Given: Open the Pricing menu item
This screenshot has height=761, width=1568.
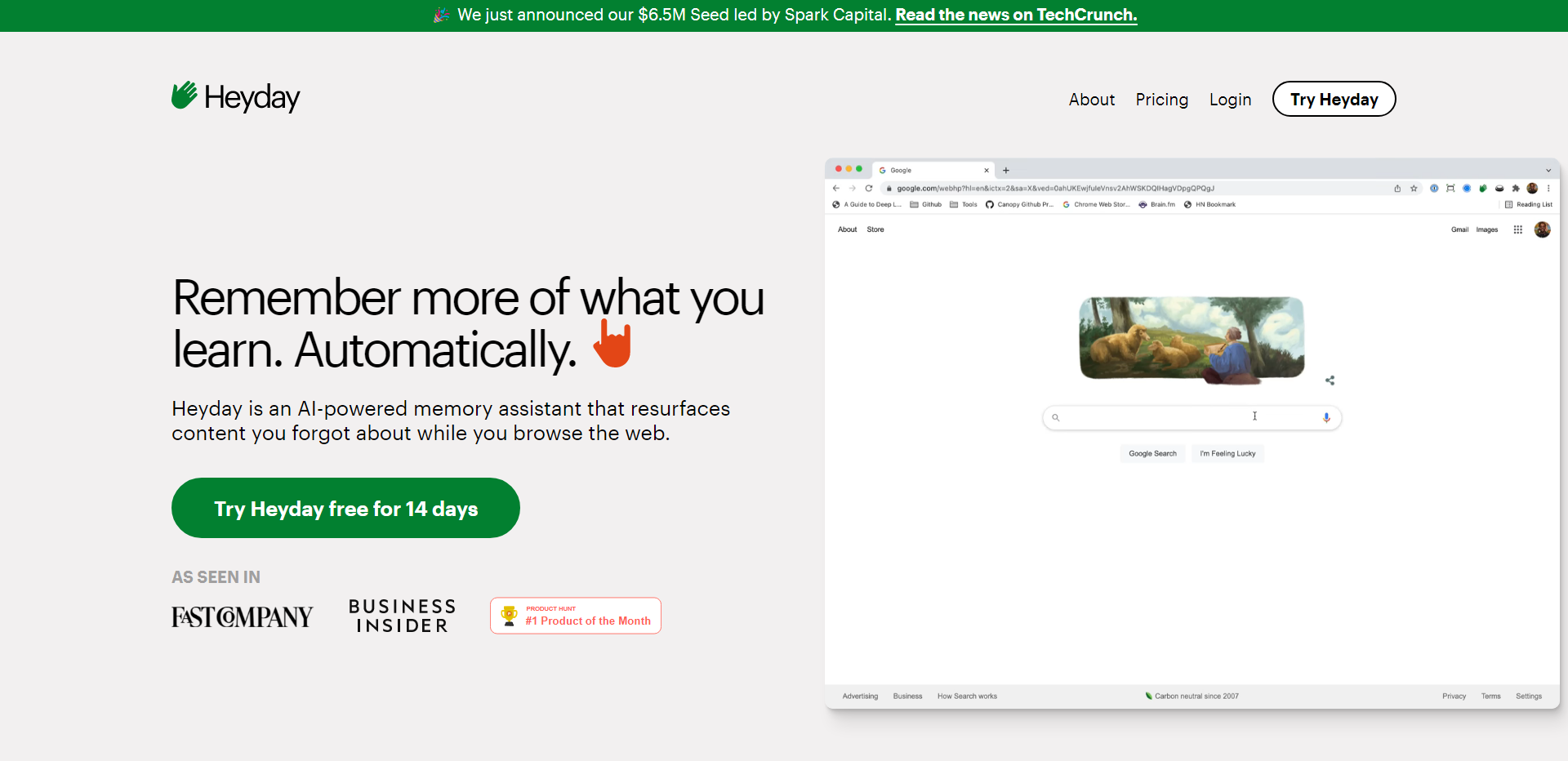Looking at the screenshot, I should coord(1161,100).
